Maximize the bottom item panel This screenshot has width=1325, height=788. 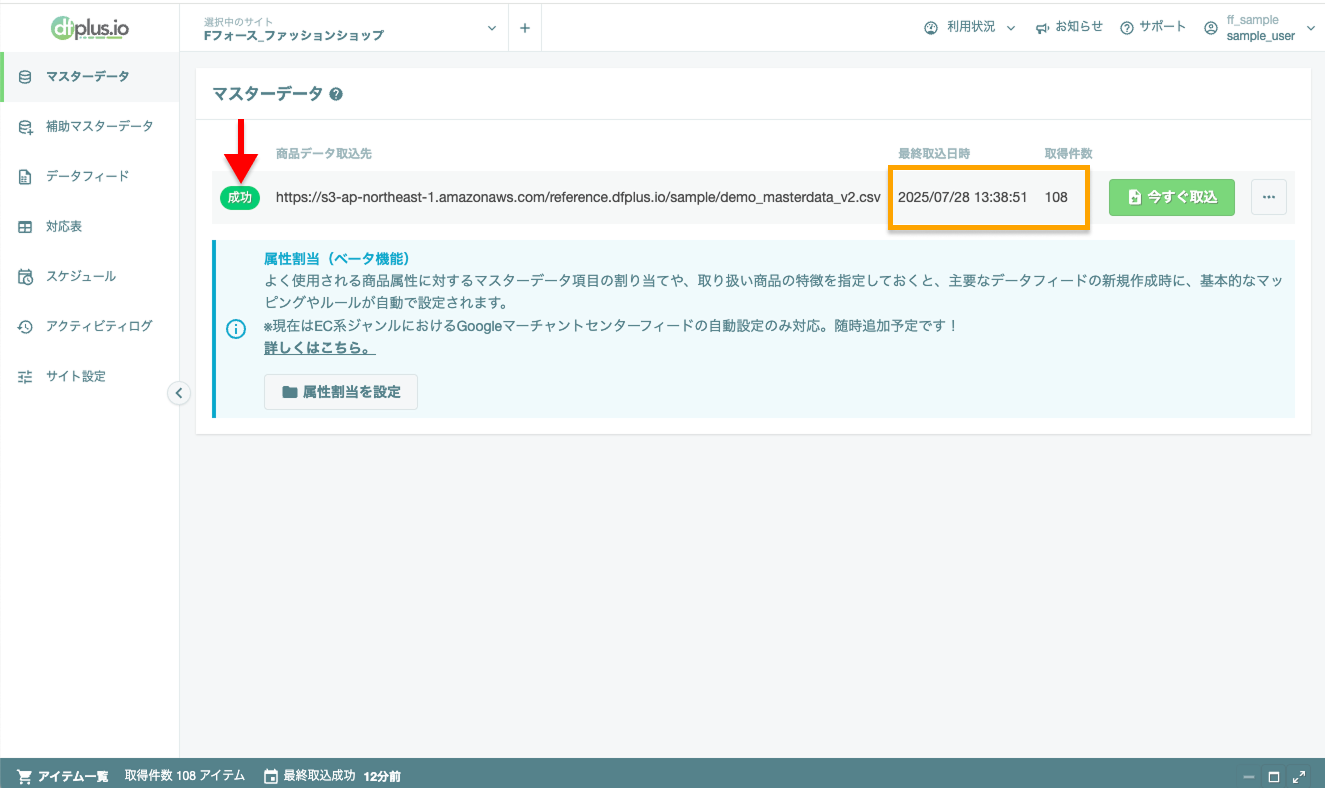tap(1274, 777)
